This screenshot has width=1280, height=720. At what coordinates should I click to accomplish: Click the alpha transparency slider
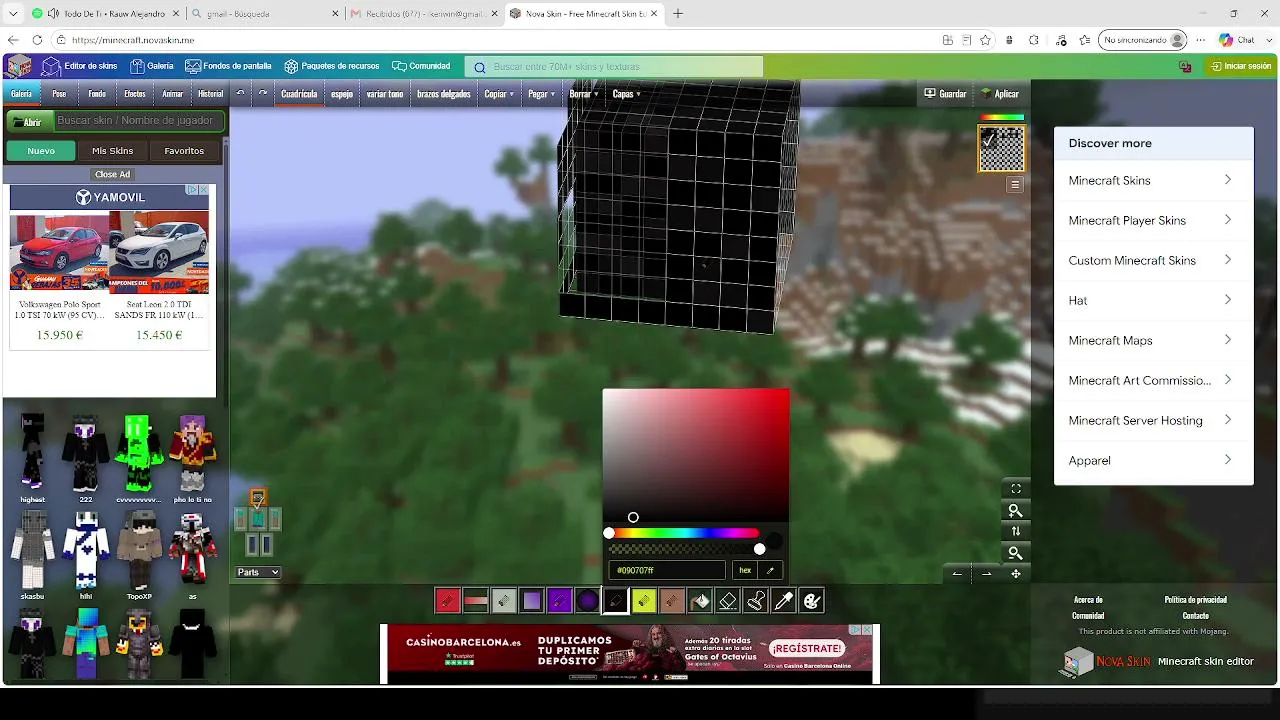[683, 549]
